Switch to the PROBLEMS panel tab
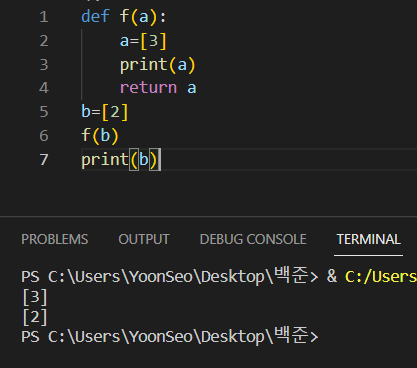This screenshot has height=368, width=417. pos(55,239)
